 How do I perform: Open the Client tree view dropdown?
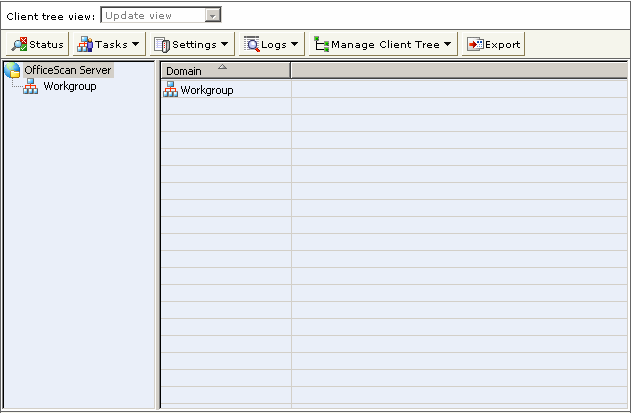pyautogui.click(x=211, y=15)
